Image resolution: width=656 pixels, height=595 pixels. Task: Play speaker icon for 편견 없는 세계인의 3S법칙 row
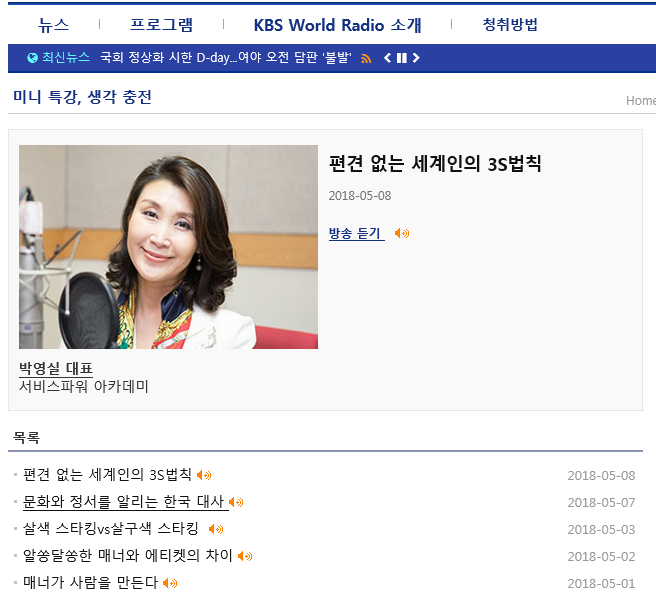[x=204, y=475]
